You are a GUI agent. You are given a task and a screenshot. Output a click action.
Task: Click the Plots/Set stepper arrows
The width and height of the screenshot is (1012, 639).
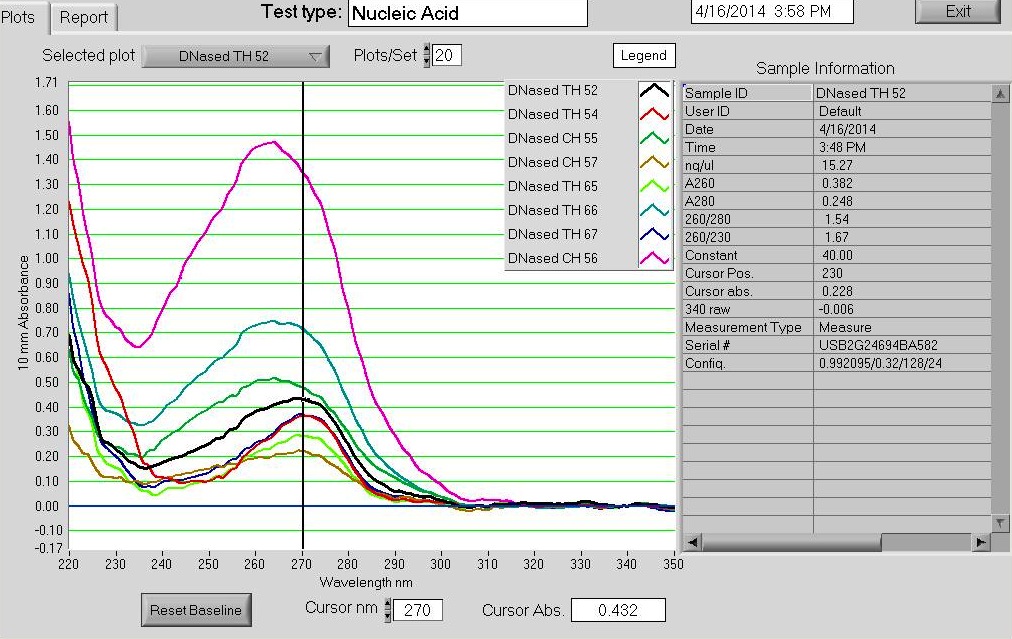(x=427, y=56)
